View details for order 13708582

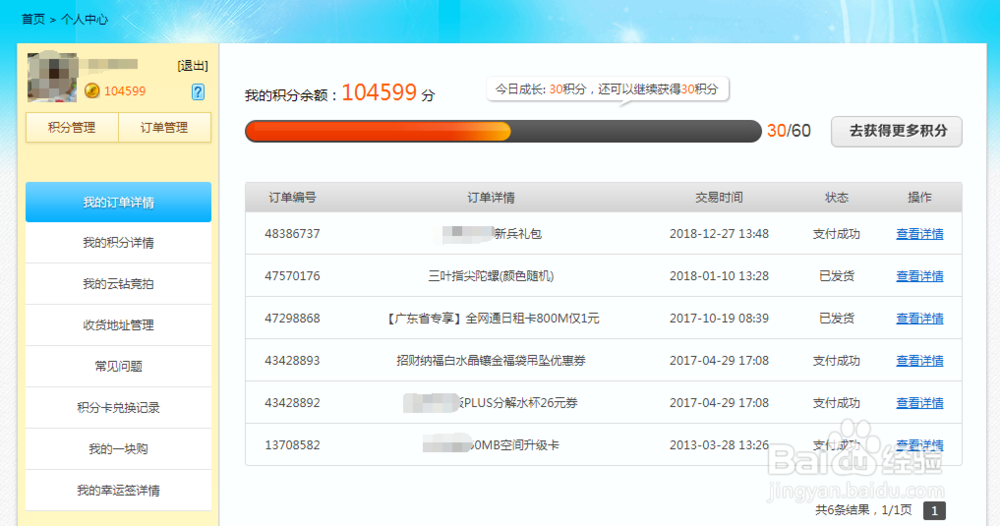(920, 445)
